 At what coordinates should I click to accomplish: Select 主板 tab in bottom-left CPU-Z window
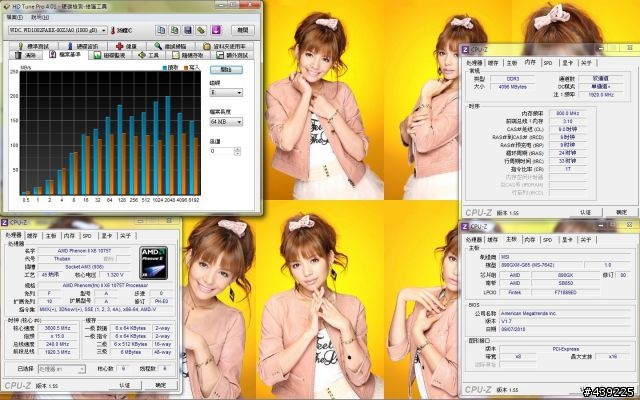[x=51, y=236]
